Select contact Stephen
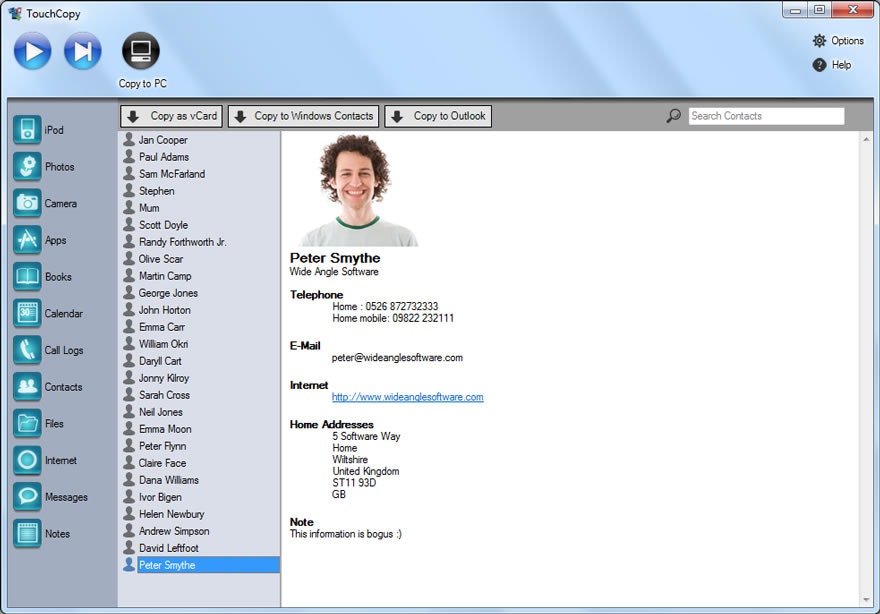The height and width of the screenshot is (614, 880). click(x=157, y=191)
